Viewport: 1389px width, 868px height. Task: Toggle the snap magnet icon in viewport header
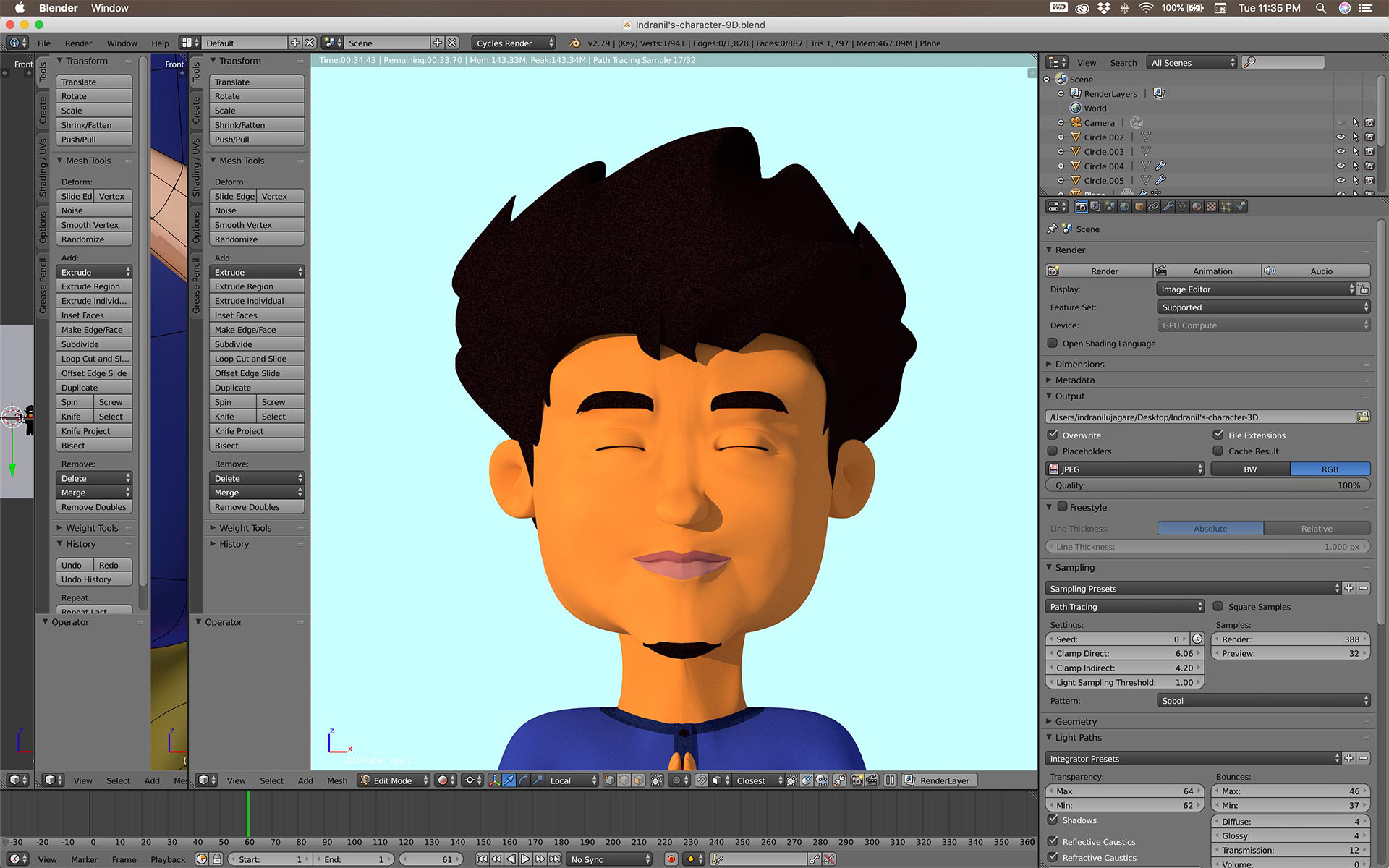[x=702, y=780]
